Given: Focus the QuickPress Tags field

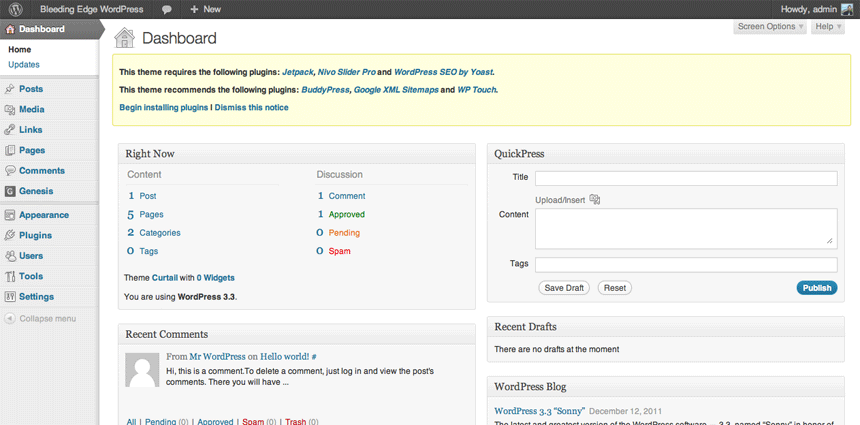Looking at the screenshot, I should pos(686,265).
